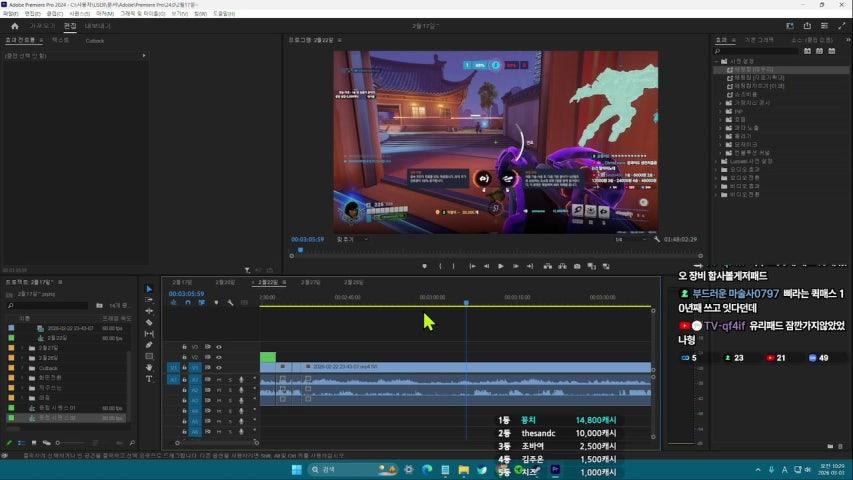Select the Type tool

149,379
